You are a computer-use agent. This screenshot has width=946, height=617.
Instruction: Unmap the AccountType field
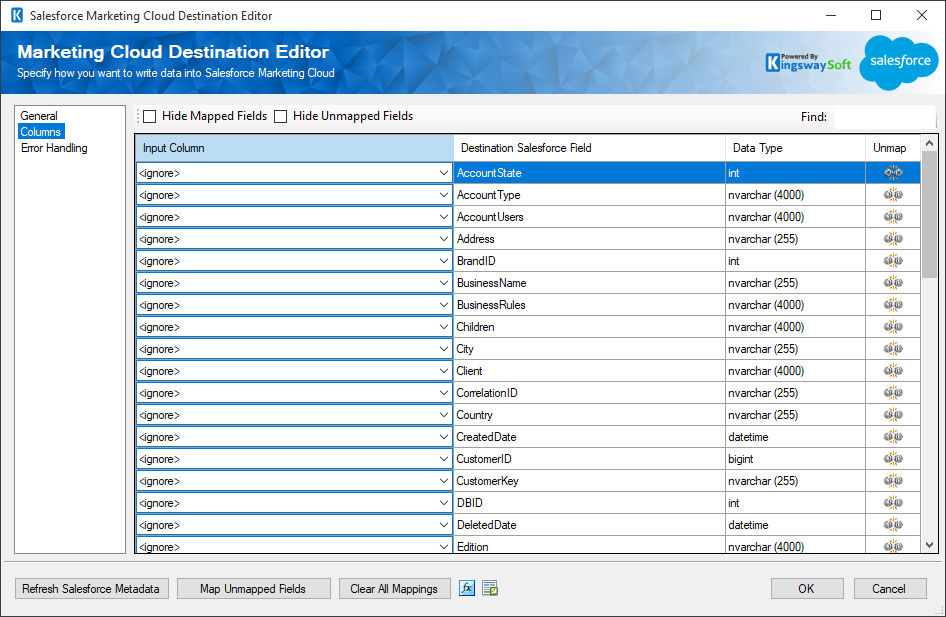[x=893, y=195]
